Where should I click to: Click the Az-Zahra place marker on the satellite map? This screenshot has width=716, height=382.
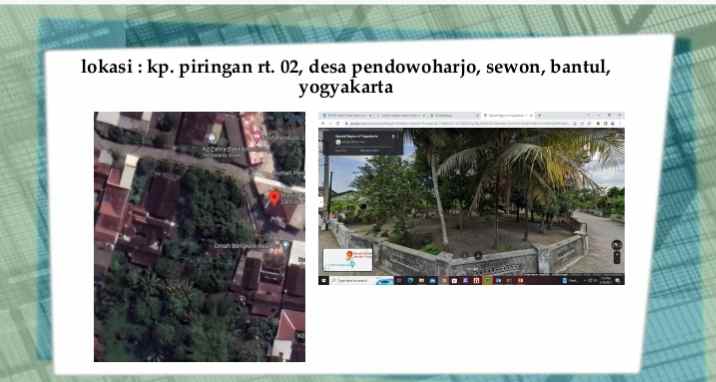pos(211,137)
